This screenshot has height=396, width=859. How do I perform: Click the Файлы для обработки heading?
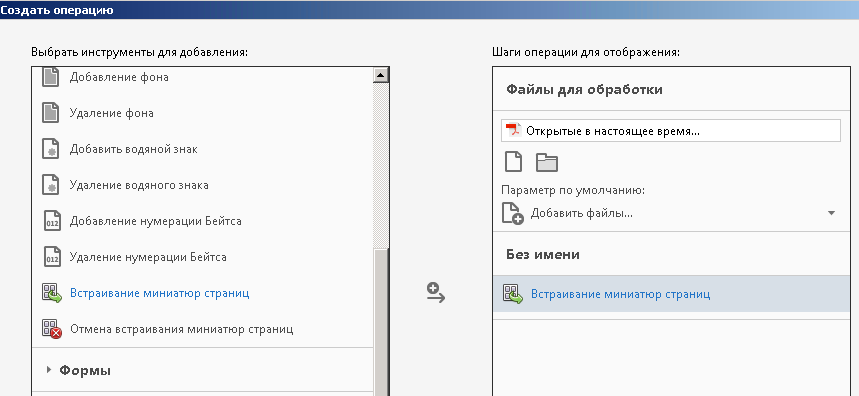[x=584, y=89]
